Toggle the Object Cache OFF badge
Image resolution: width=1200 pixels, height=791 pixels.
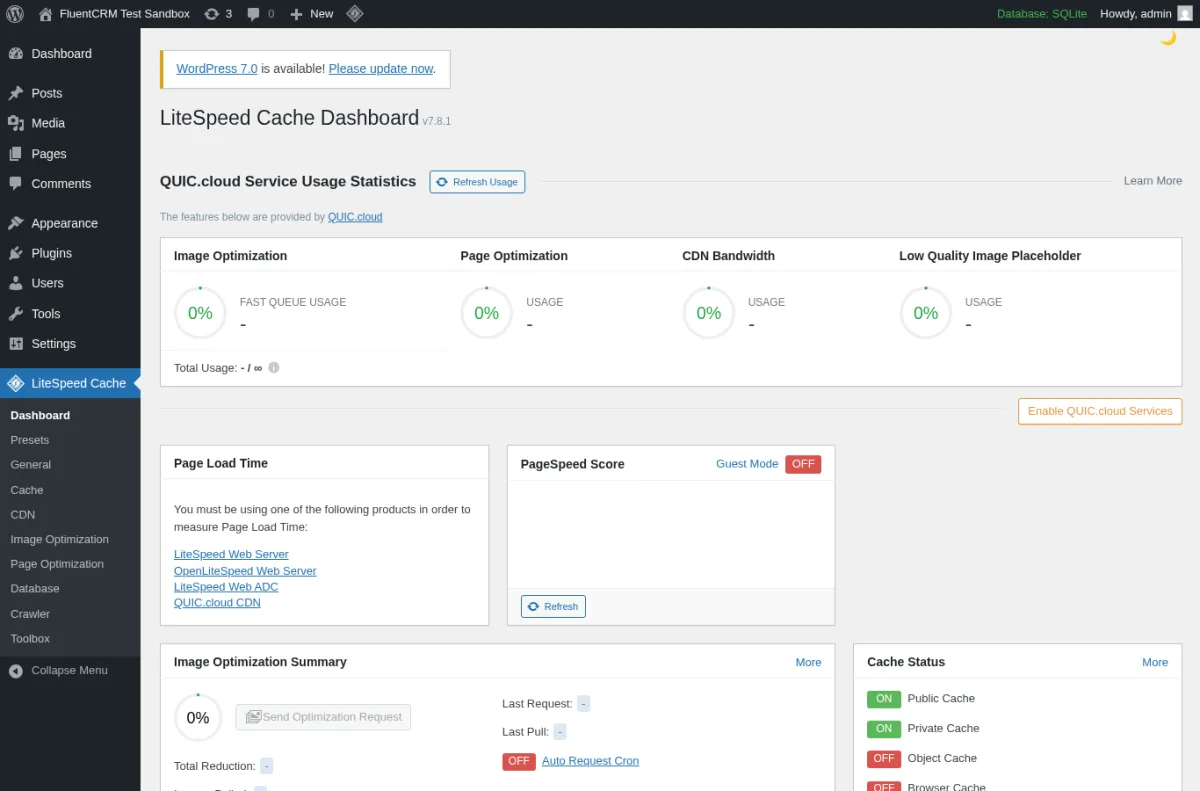[884, 758]
